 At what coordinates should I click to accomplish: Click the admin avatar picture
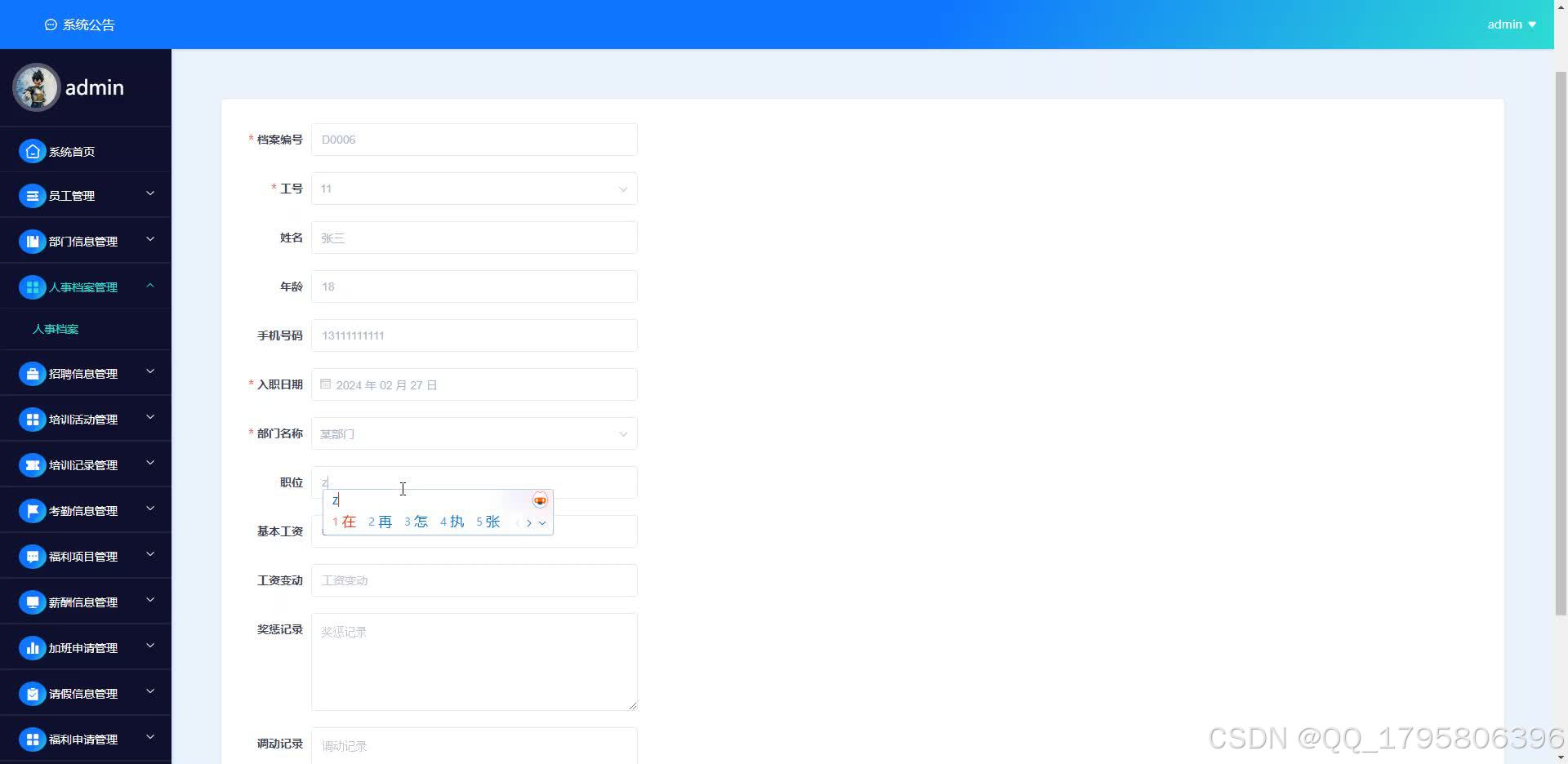click(x=36, y=87)
